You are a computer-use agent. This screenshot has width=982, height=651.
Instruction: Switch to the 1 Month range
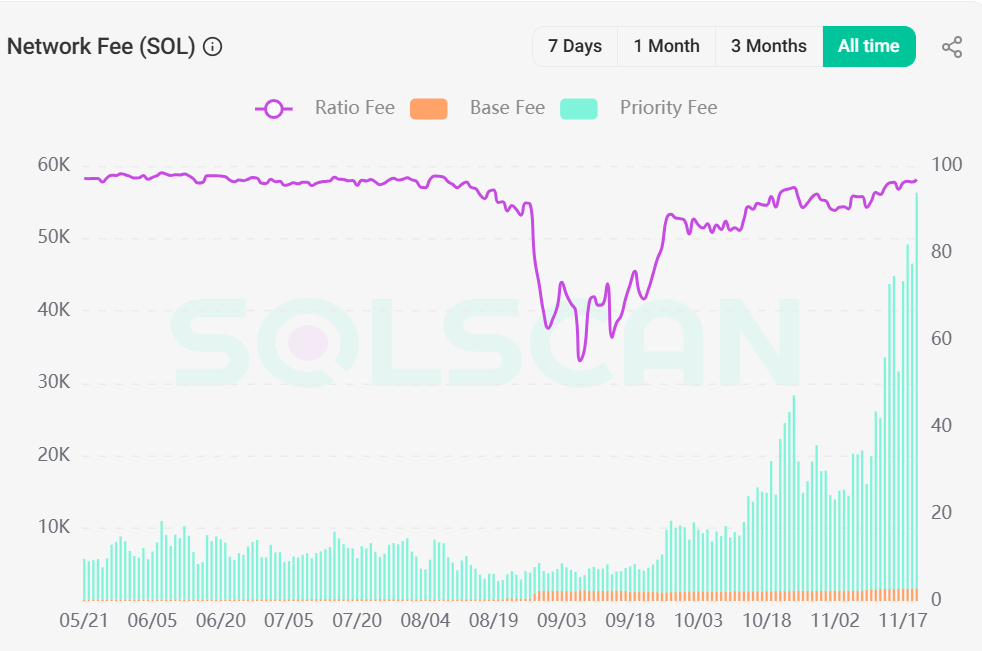tap(666, 46)
